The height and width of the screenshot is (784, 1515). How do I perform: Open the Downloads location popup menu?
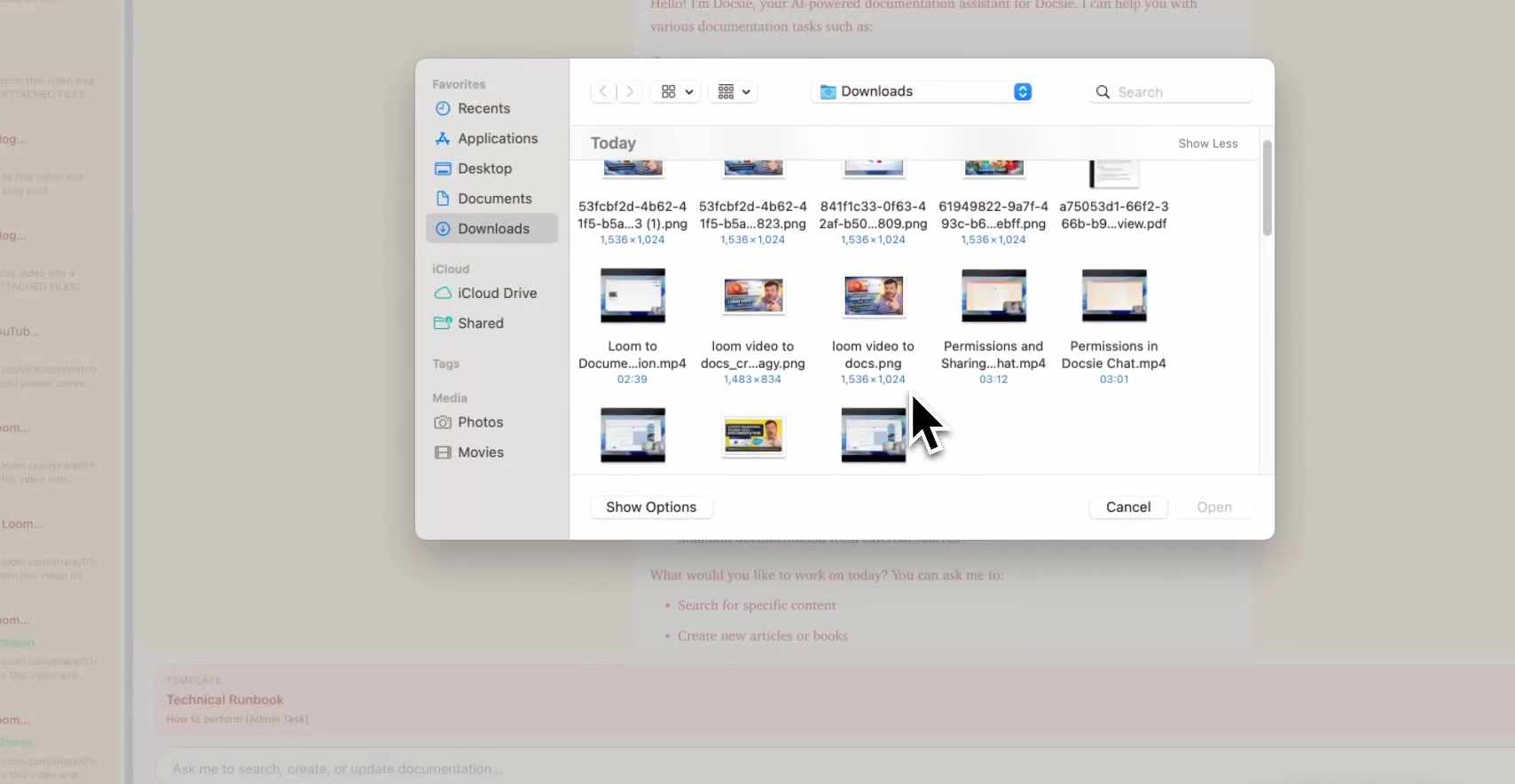click(922, 91)
